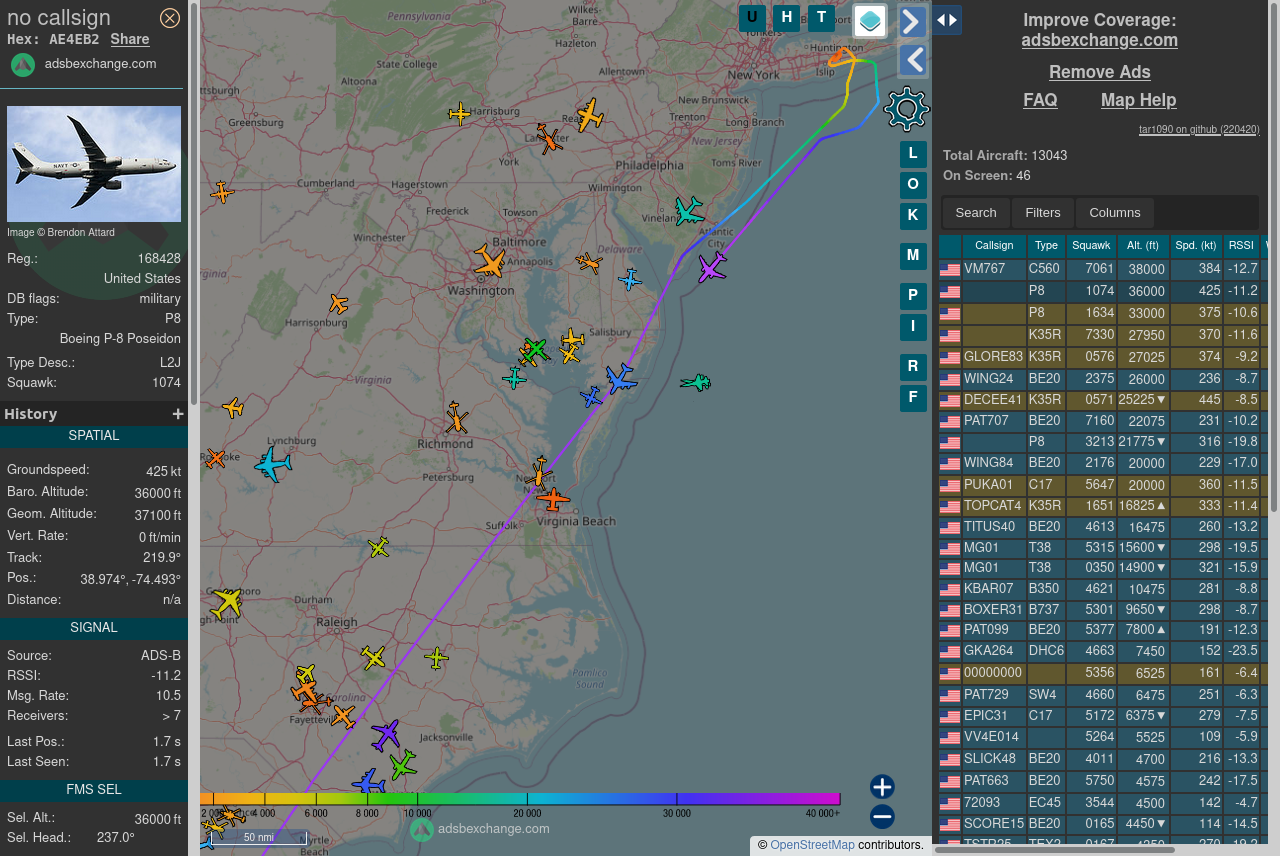Toggle the K map option button
This screenshot has width=1280, height=856.
pyautogui.click(x=913, y=215)
